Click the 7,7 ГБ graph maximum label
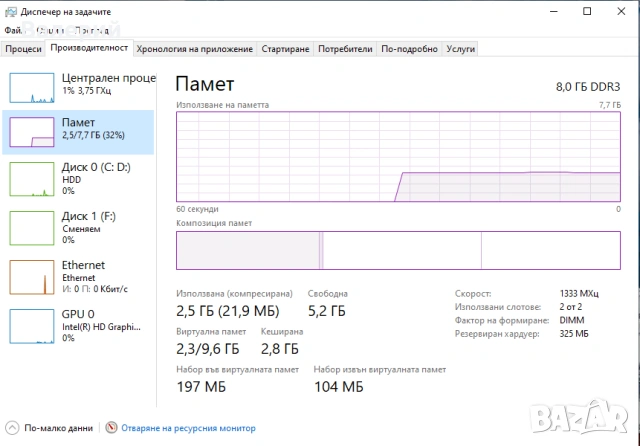Viewport: 640px width, 446px height. 610,105
